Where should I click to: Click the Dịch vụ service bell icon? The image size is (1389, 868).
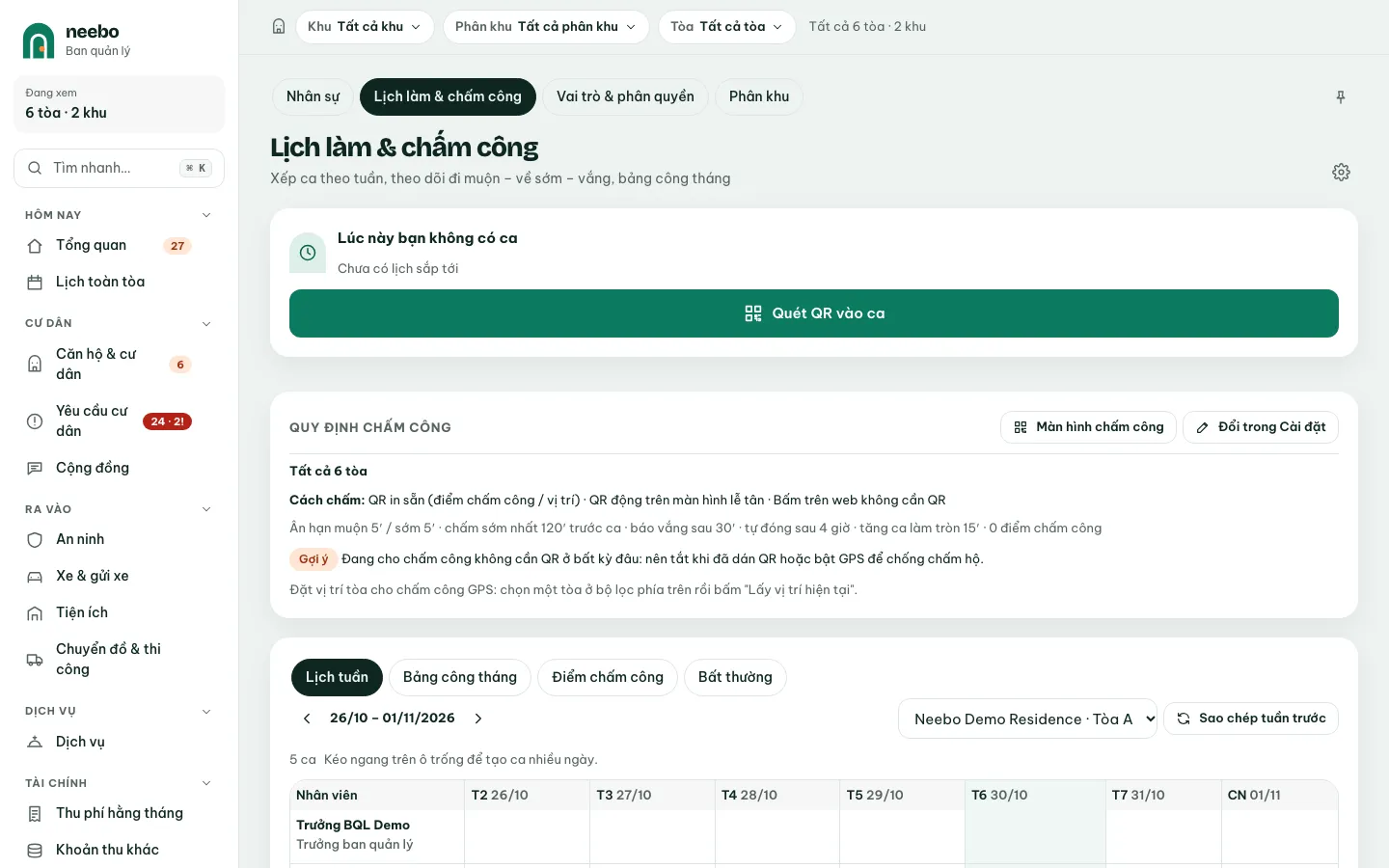[35, 743]
